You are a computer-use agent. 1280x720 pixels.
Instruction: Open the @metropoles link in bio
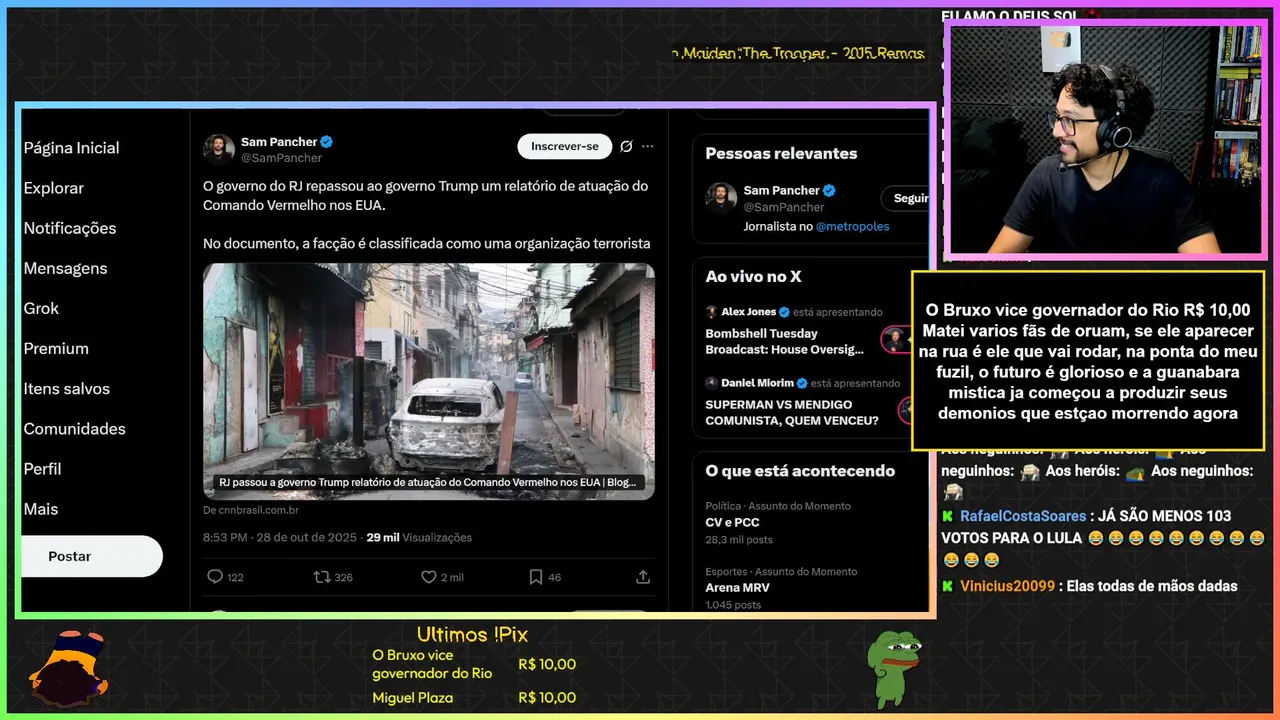(x=852, y=226)
